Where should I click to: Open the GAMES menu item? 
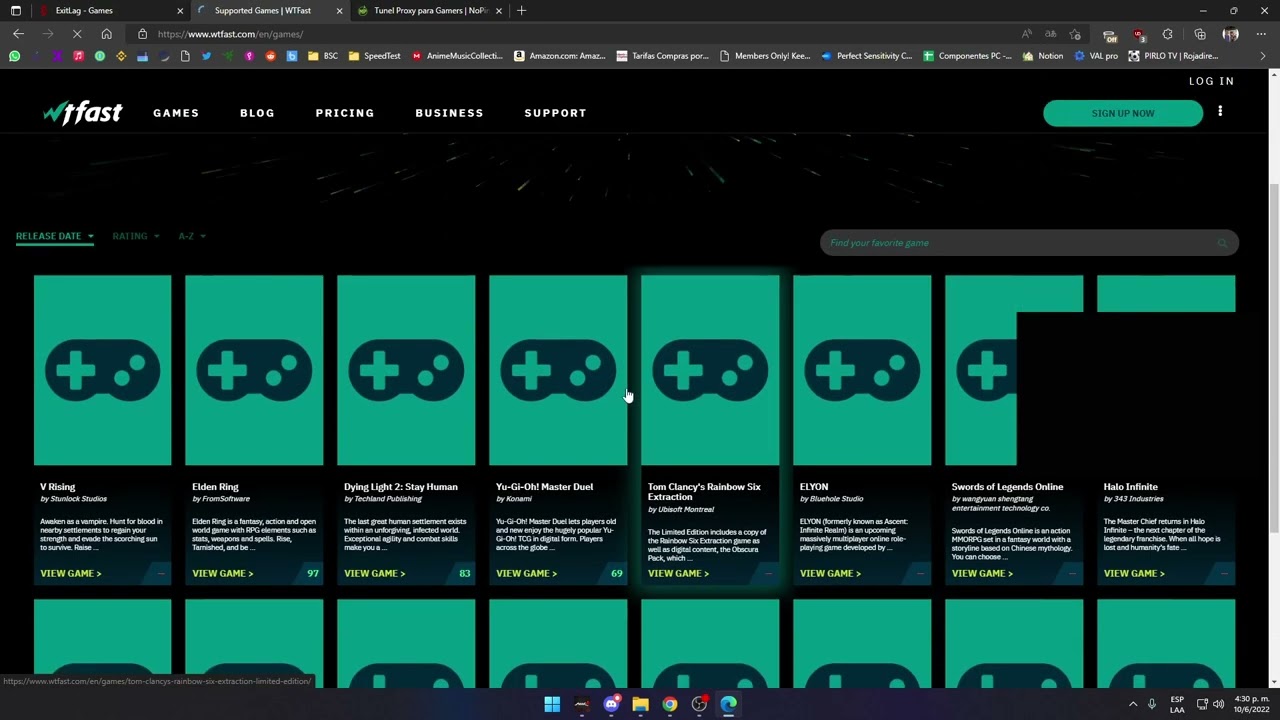click(x=176, y=113)
